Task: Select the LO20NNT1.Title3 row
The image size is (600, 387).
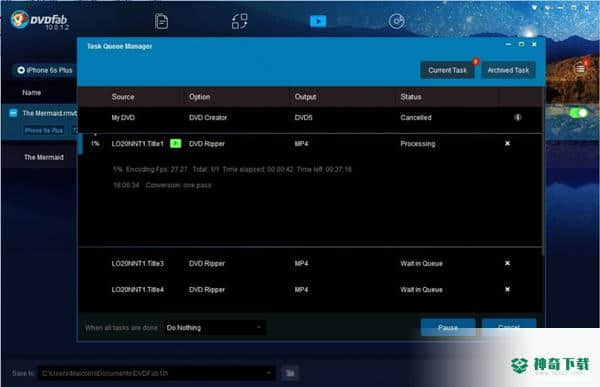Action: point(310,263)
